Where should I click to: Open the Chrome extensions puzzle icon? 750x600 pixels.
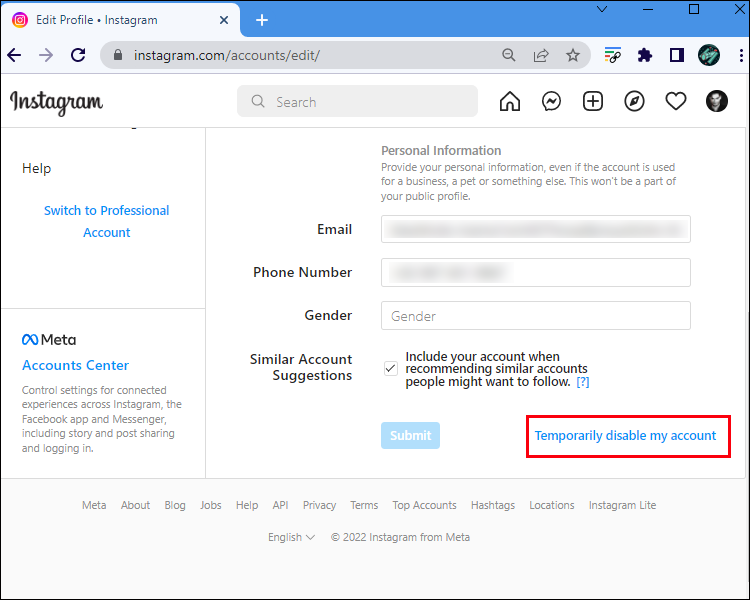[x=645, y=56]
